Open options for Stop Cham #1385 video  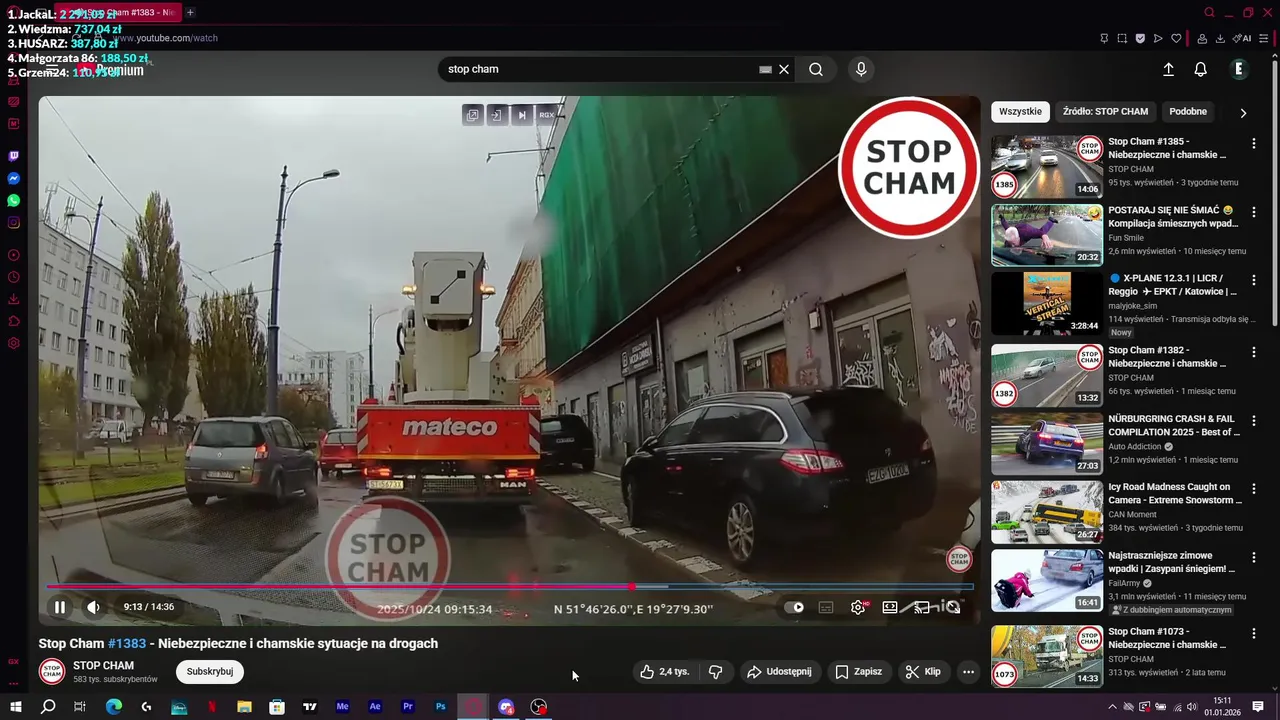pos(1254,143)
